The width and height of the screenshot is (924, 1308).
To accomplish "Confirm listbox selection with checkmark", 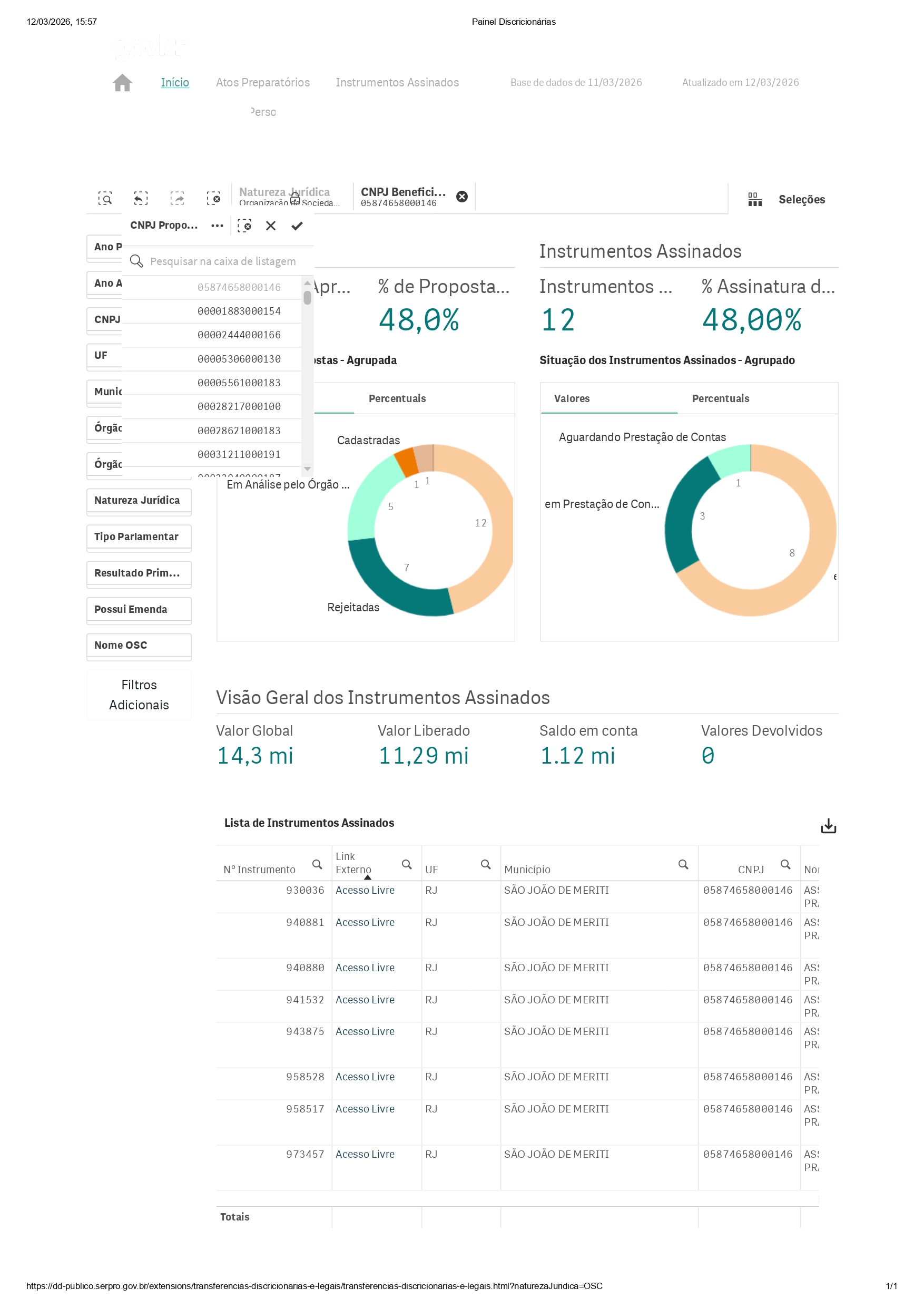I will pyautogui.click(x=297, y=226).
